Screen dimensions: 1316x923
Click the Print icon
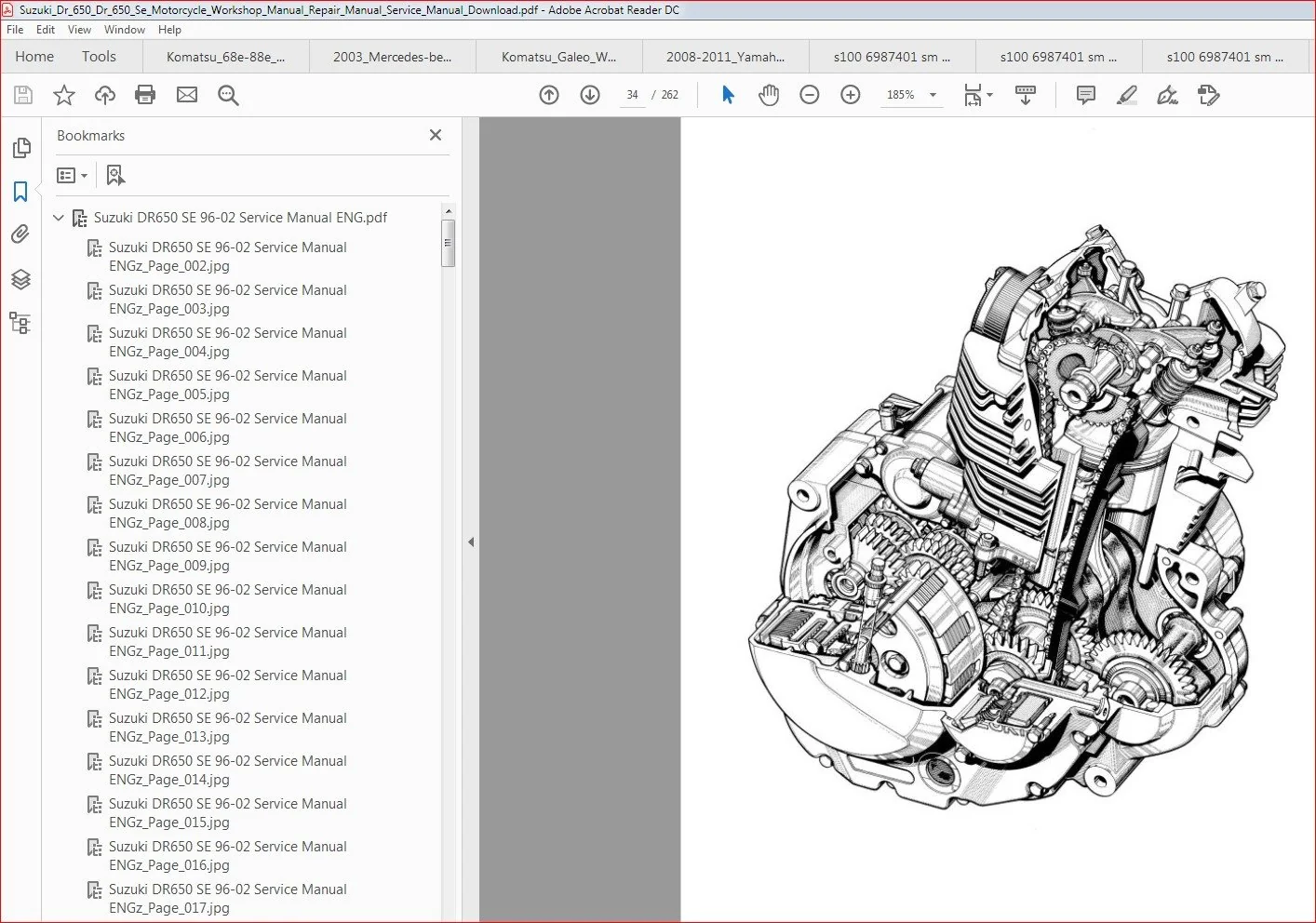tap(145, 95)
